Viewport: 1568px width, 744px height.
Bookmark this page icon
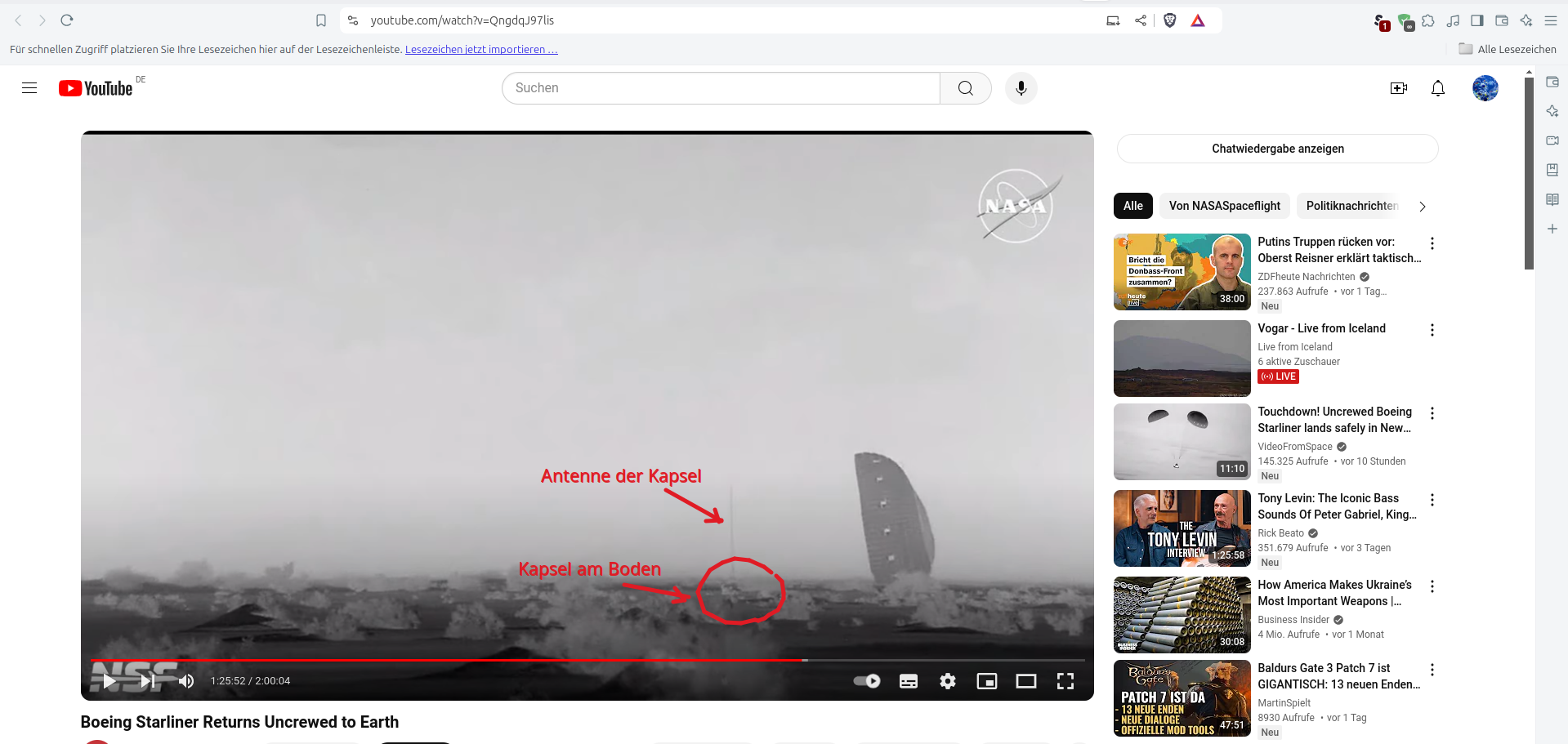321,20
